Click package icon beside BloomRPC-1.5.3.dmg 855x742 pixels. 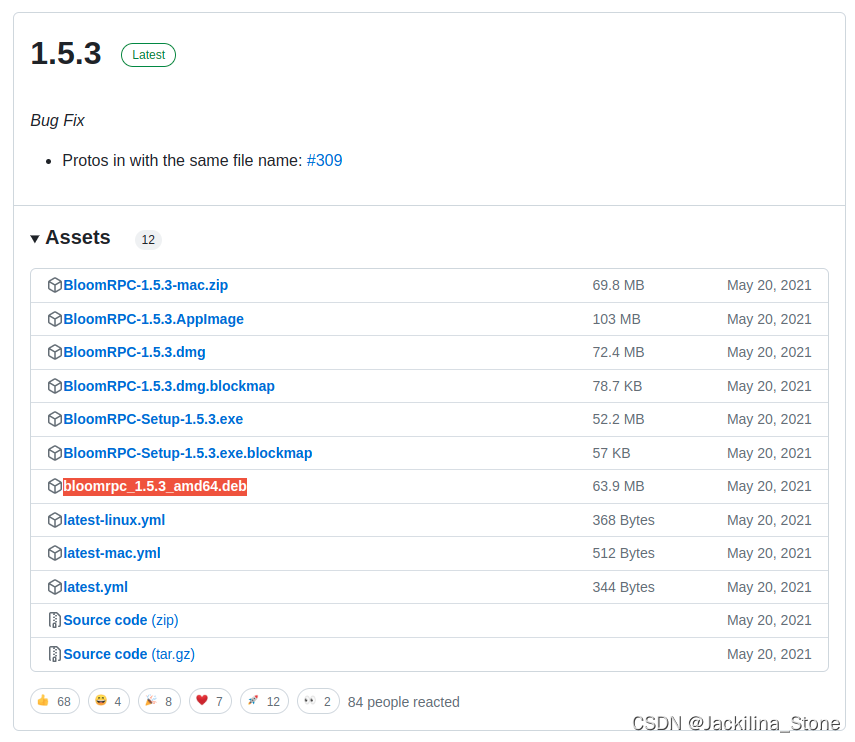[x=55, y=352]
